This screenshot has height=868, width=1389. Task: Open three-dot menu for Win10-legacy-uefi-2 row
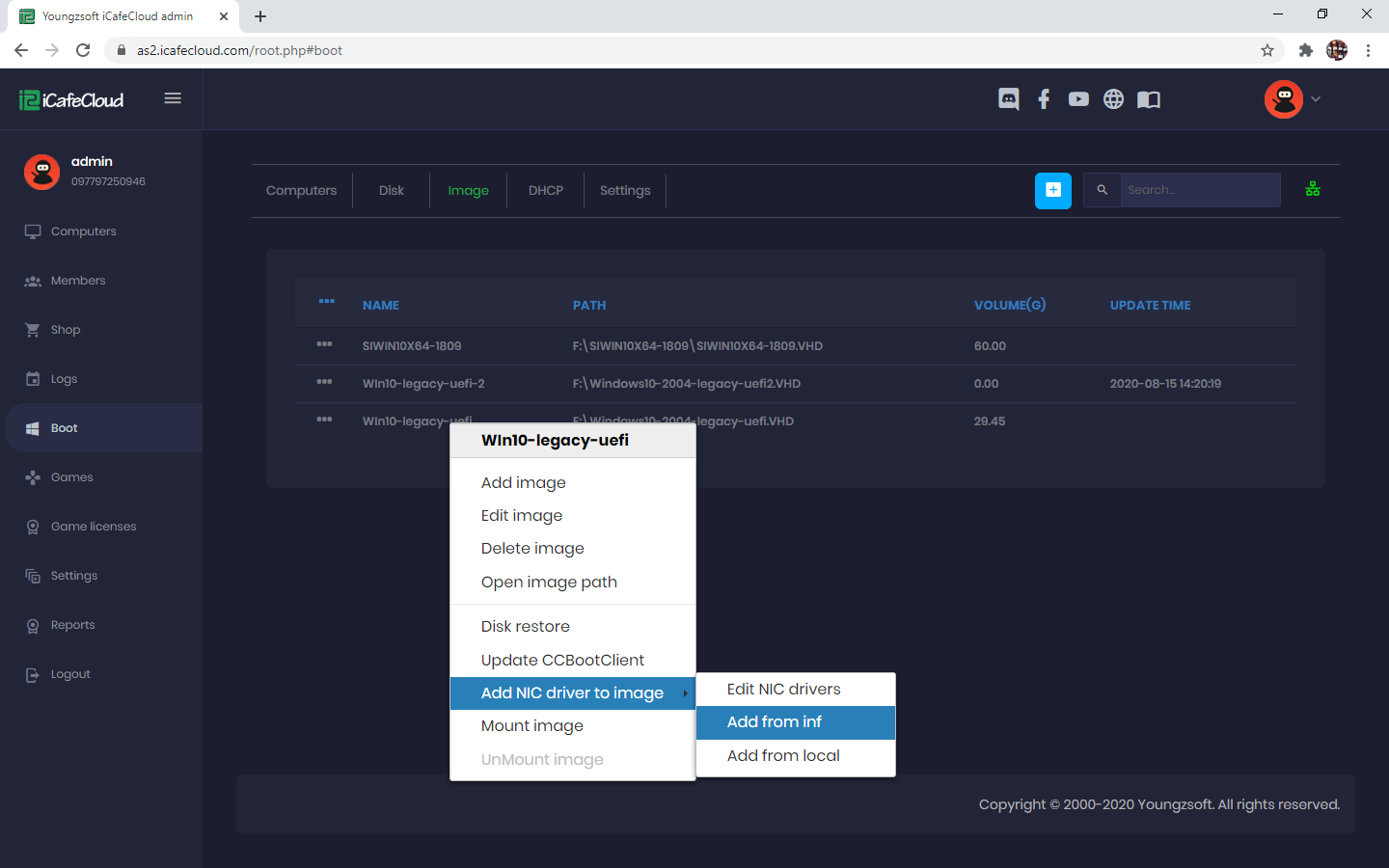click(x=324, y=382)
